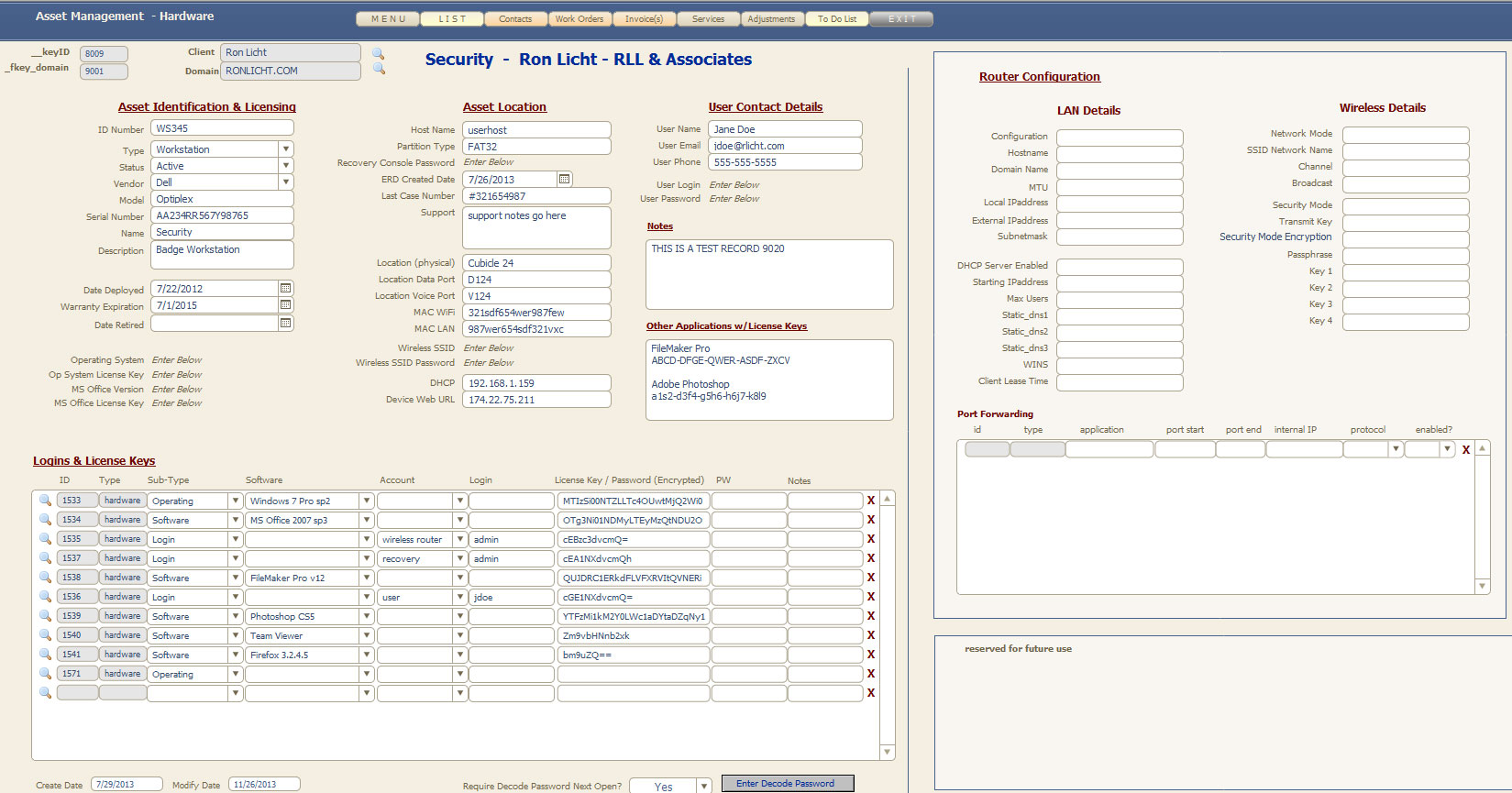Click magnifier icon for license row 1571
Screen dimensions: 1512x793
click(x=45, y=674)
